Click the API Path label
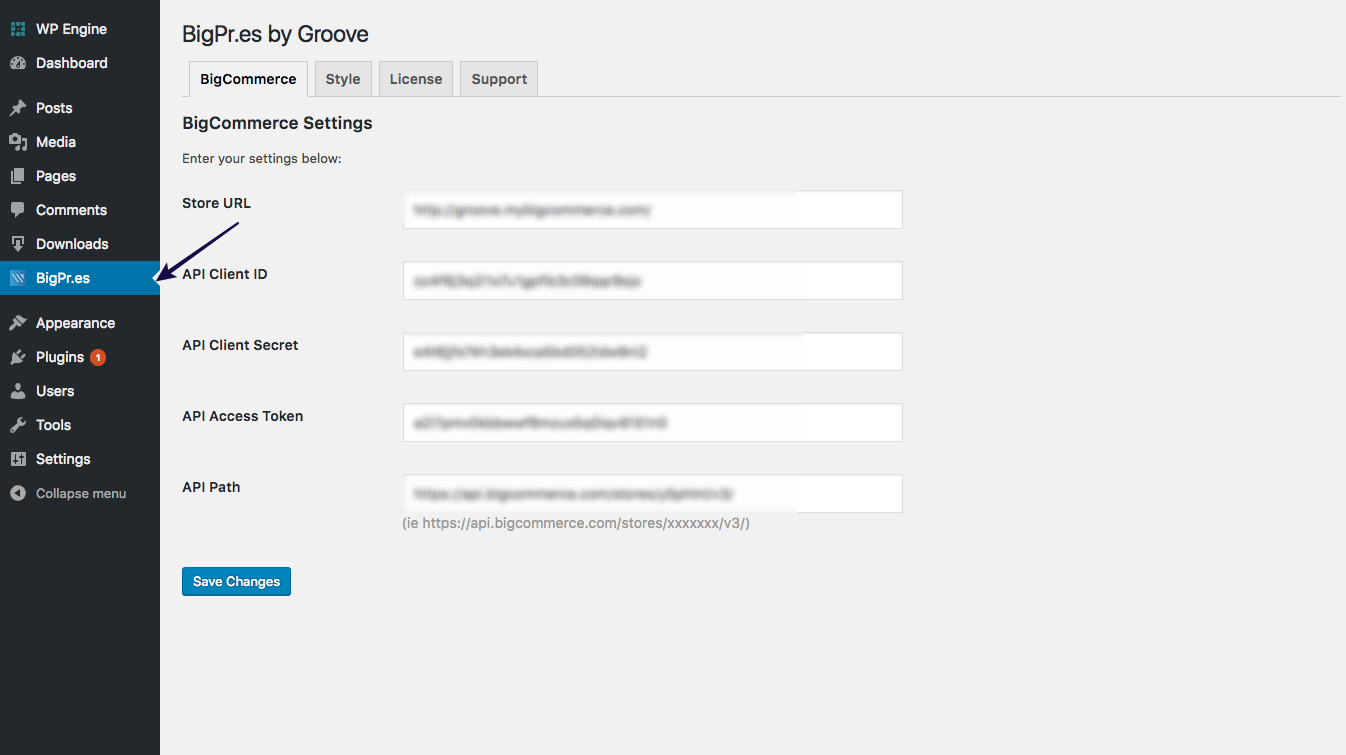 coord(211,487)
